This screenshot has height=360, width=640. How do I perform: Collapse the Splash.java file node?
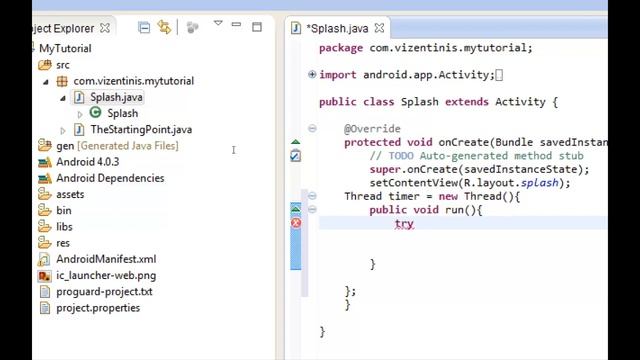coord(62,98)
